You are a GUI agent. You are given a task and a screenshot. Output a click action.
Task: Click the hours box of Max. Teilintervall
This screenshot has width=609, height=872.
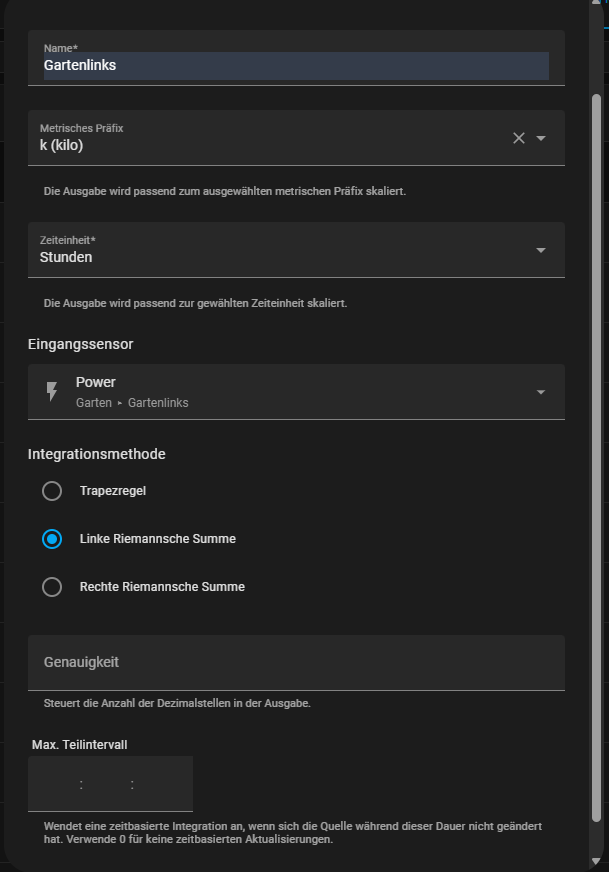coord(56,785)
